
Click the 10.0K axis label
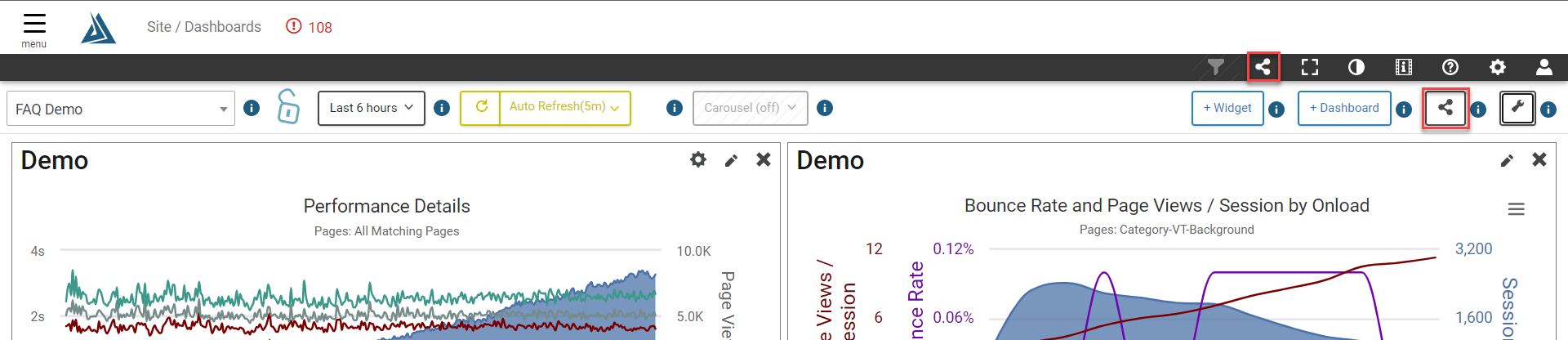click(x=694, y=251)
